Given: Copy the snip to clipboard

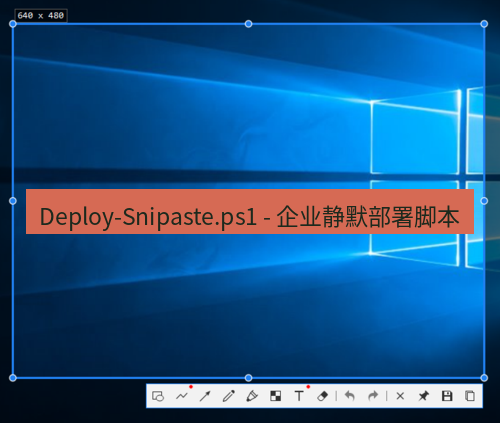Looking at the screenshot, I should pyautogui.click(x=470, y=396).
